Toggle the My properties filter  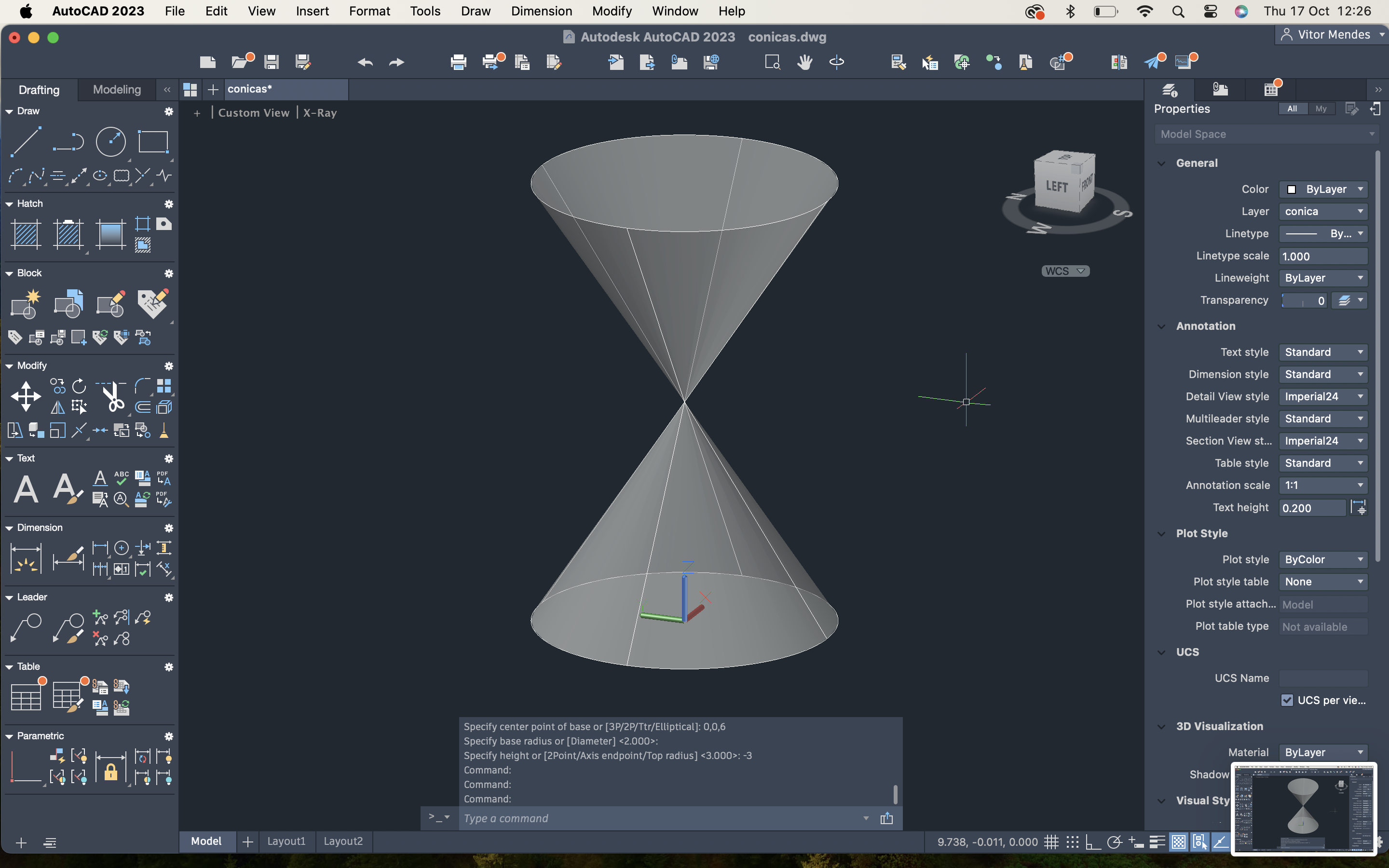[1321, 108]
